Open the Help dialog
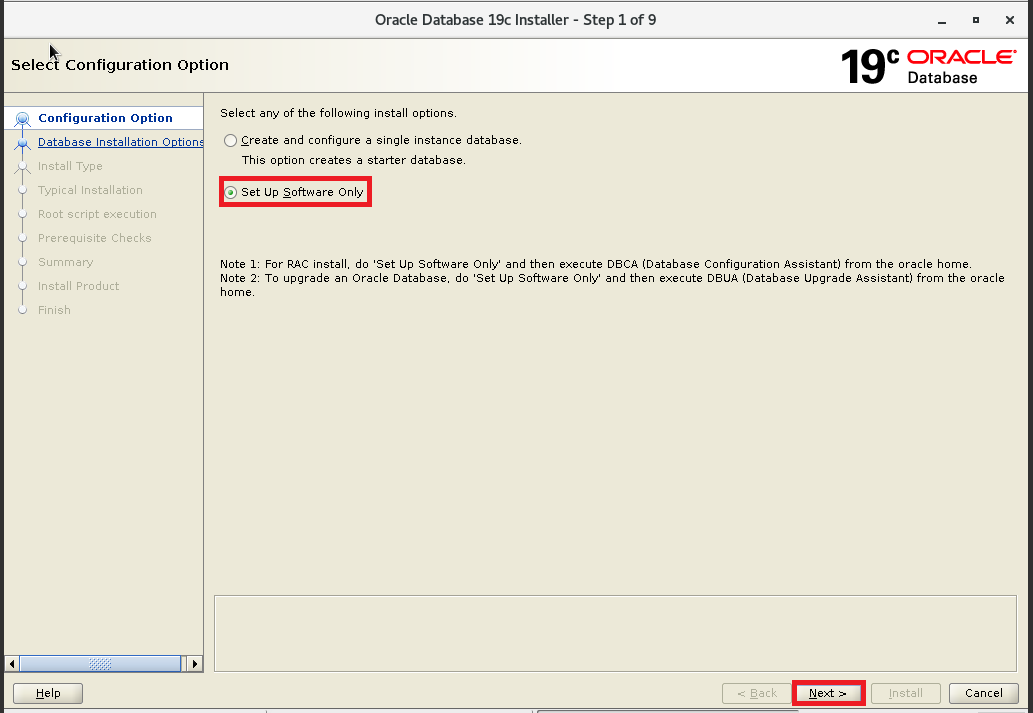Screen dimensions: 1033x713 (x=48, y=693)
